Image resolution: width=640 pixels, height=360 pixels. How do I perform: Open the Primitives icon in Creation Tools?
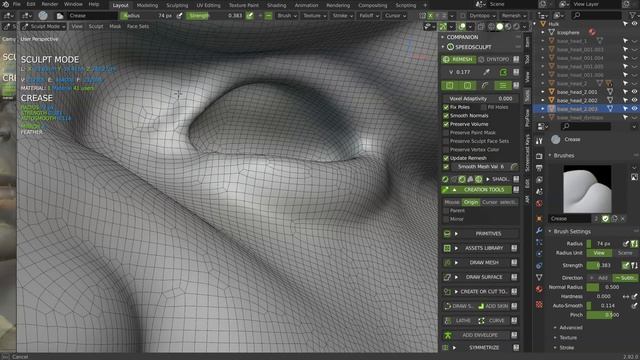(x=447, y=233)
